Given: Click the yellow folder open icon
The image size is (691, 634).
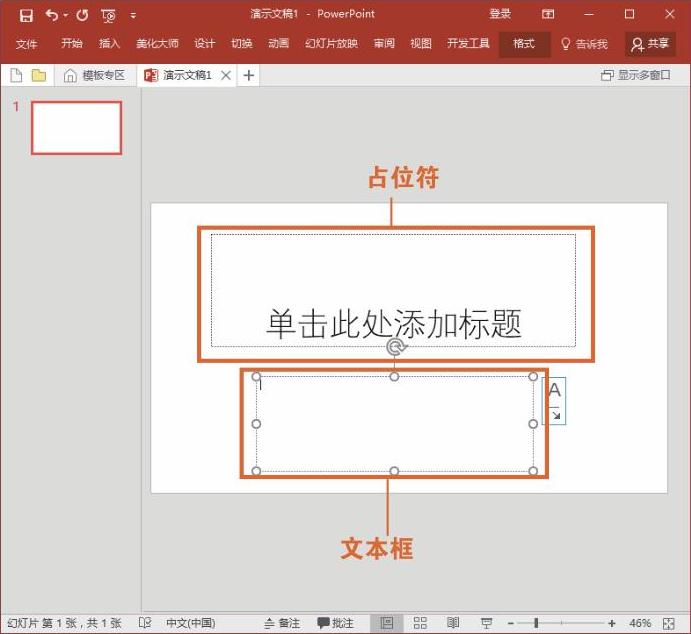Looking at the screenshot, I should point(39,75).
